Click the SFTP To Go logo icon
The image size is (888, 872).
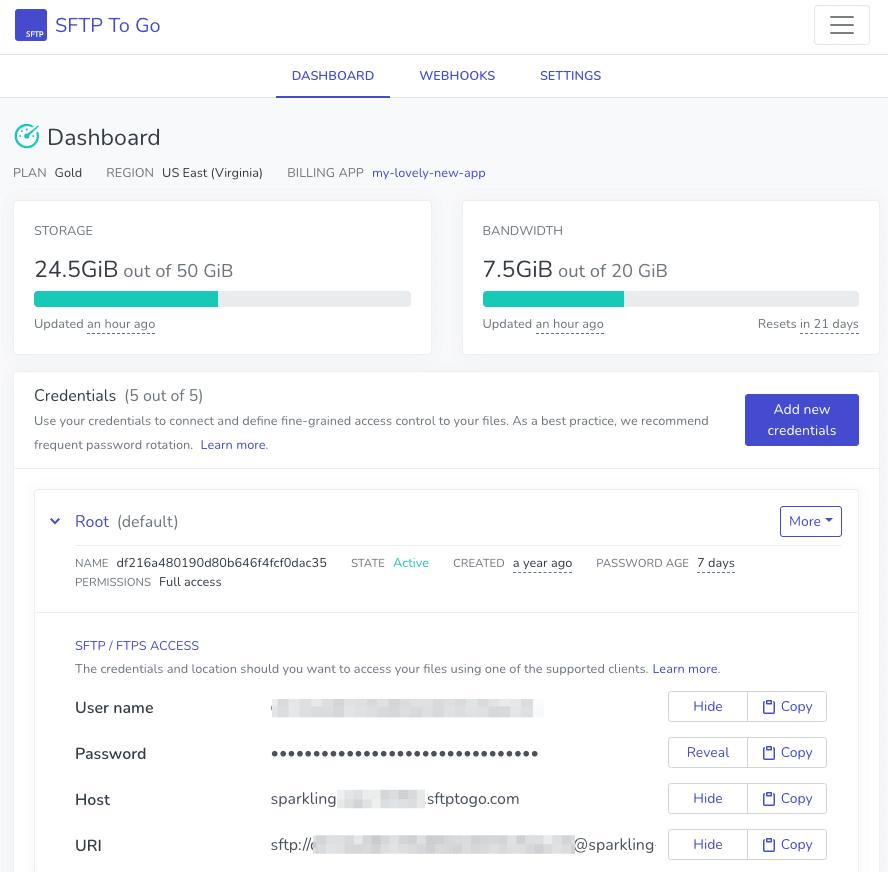coord(31,25)
